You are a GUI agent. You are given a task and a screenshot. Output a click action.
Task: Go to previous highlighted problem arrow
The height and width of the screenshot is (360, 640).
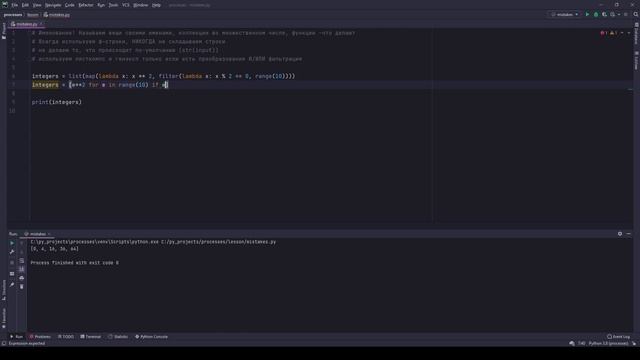point(622,33)
